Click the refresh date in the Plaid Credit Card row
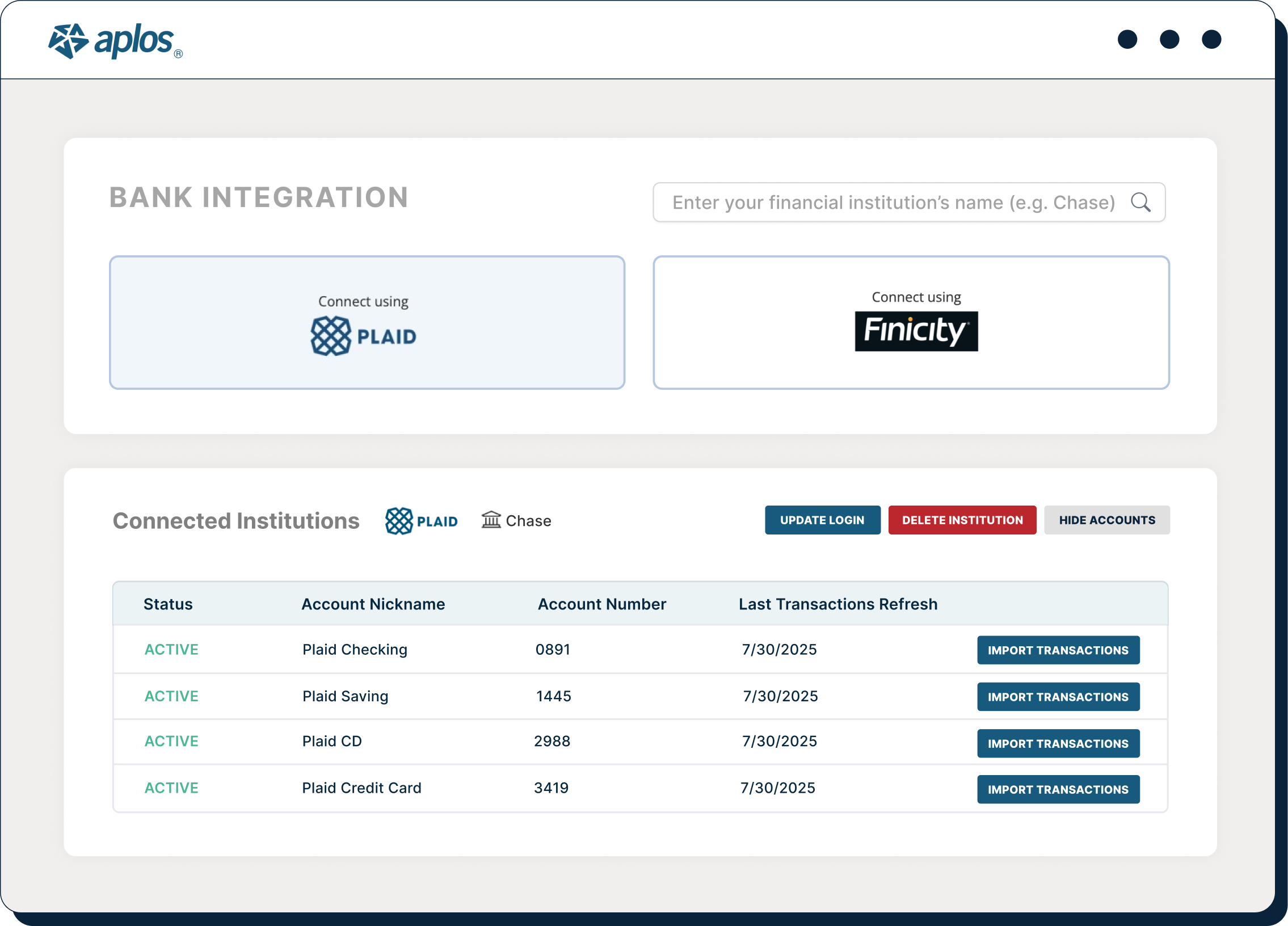 point(777,788)
